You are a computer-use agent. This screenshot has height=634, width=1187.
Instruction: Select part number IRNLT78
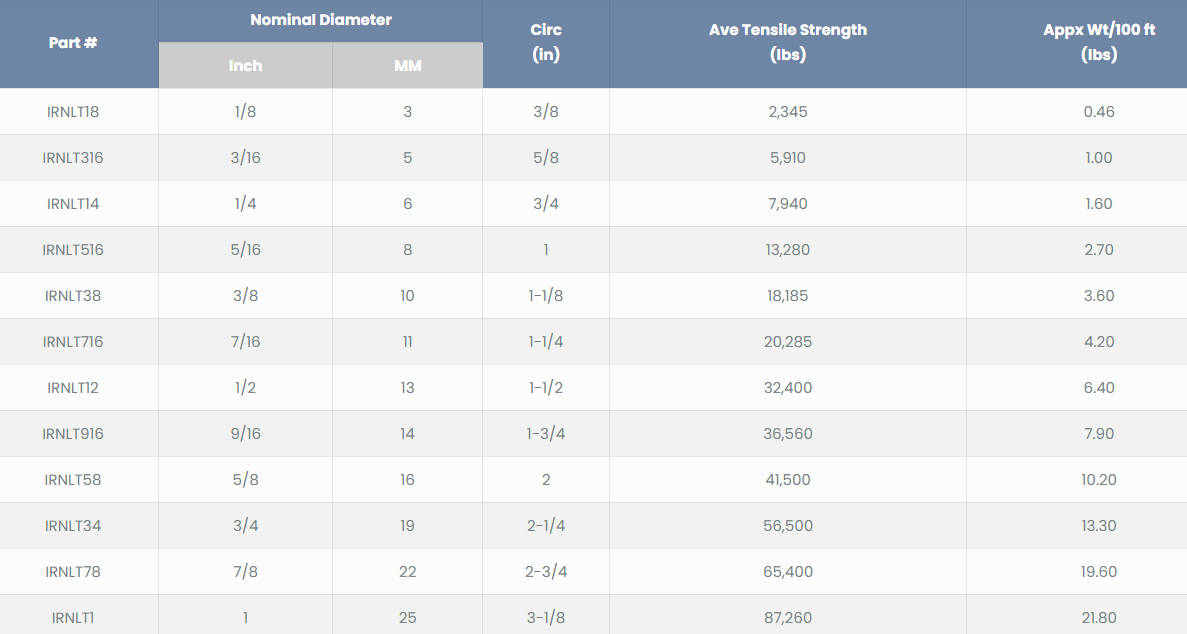pos(73,572)
